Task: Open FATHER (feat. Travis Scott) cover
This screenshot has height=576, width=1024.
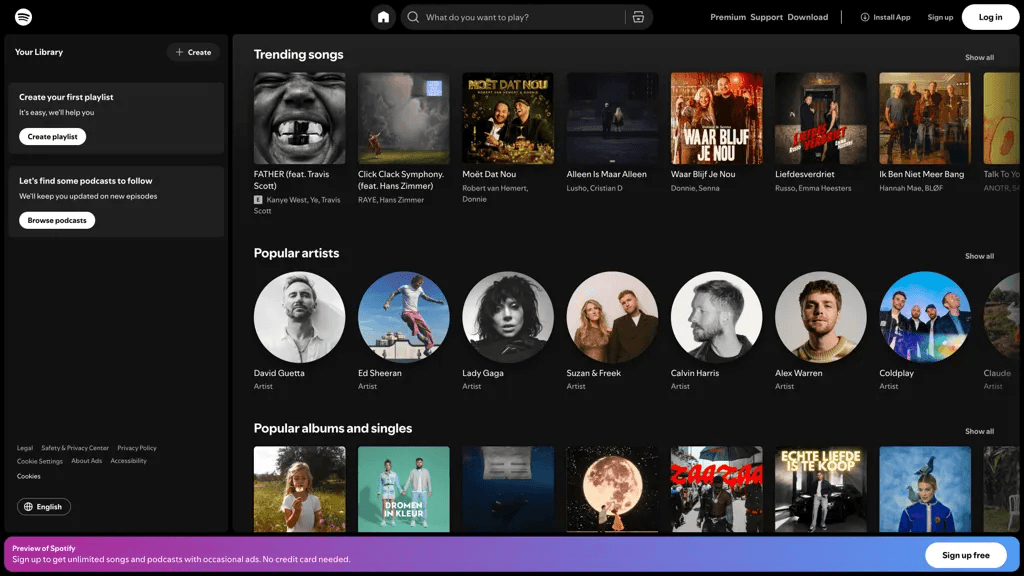Action: pos(300,118)
